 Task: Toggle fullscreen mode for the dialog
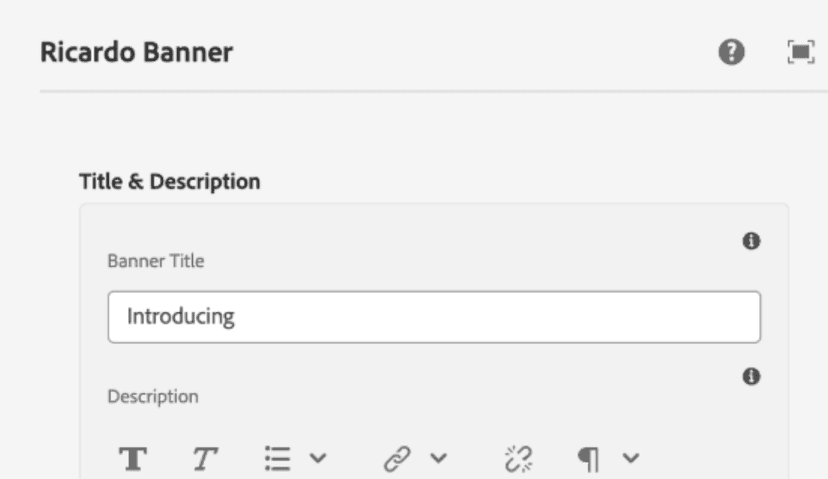(x=798, y=52)
